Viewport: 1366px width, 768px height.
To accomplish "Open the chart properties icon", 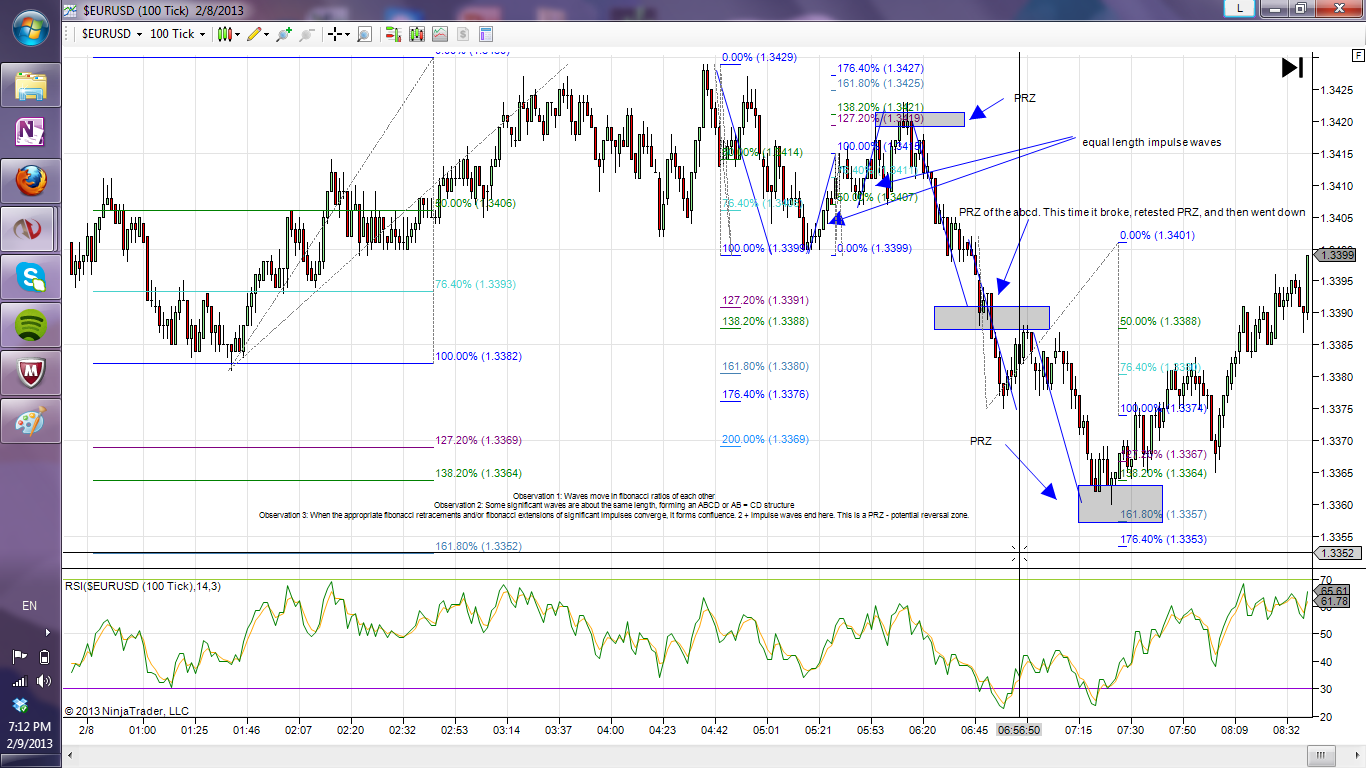I will point(487,34).
